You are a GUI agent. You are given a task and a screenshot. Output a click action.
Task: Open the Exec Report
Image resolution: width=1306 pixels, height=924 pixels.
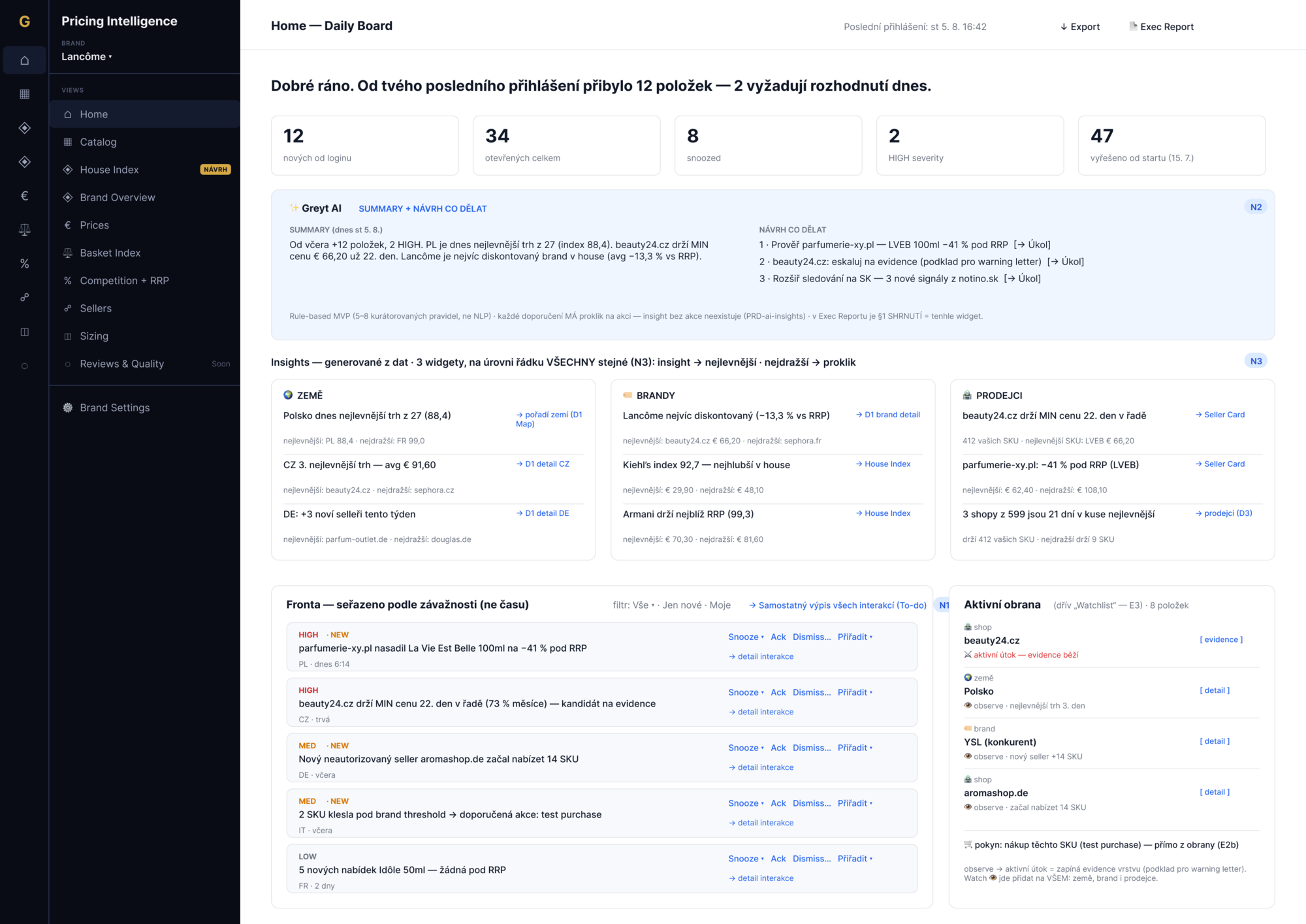1161,27
